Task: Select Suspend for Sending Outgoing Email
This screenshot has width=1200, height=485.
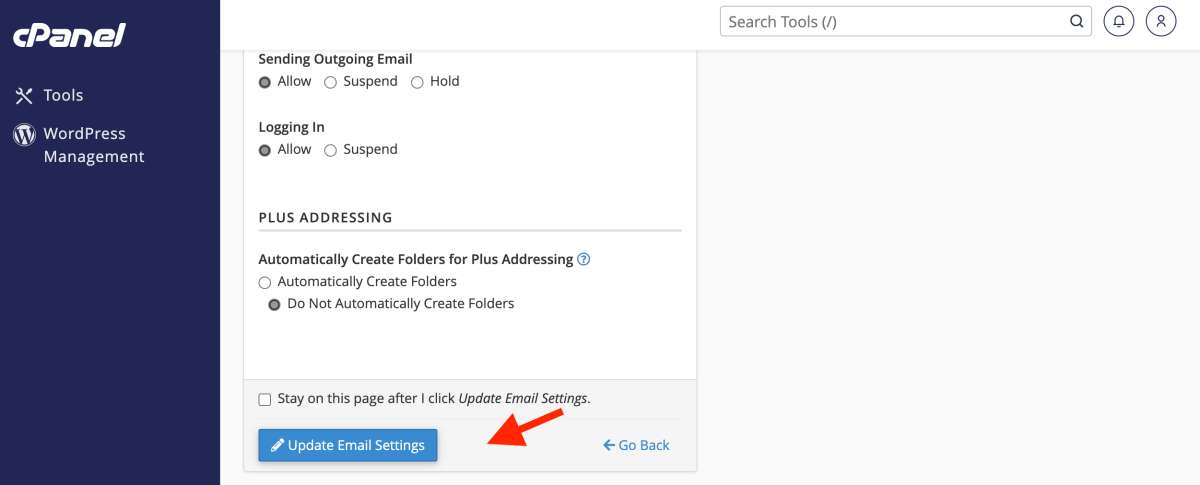Action: coord(330,82)
